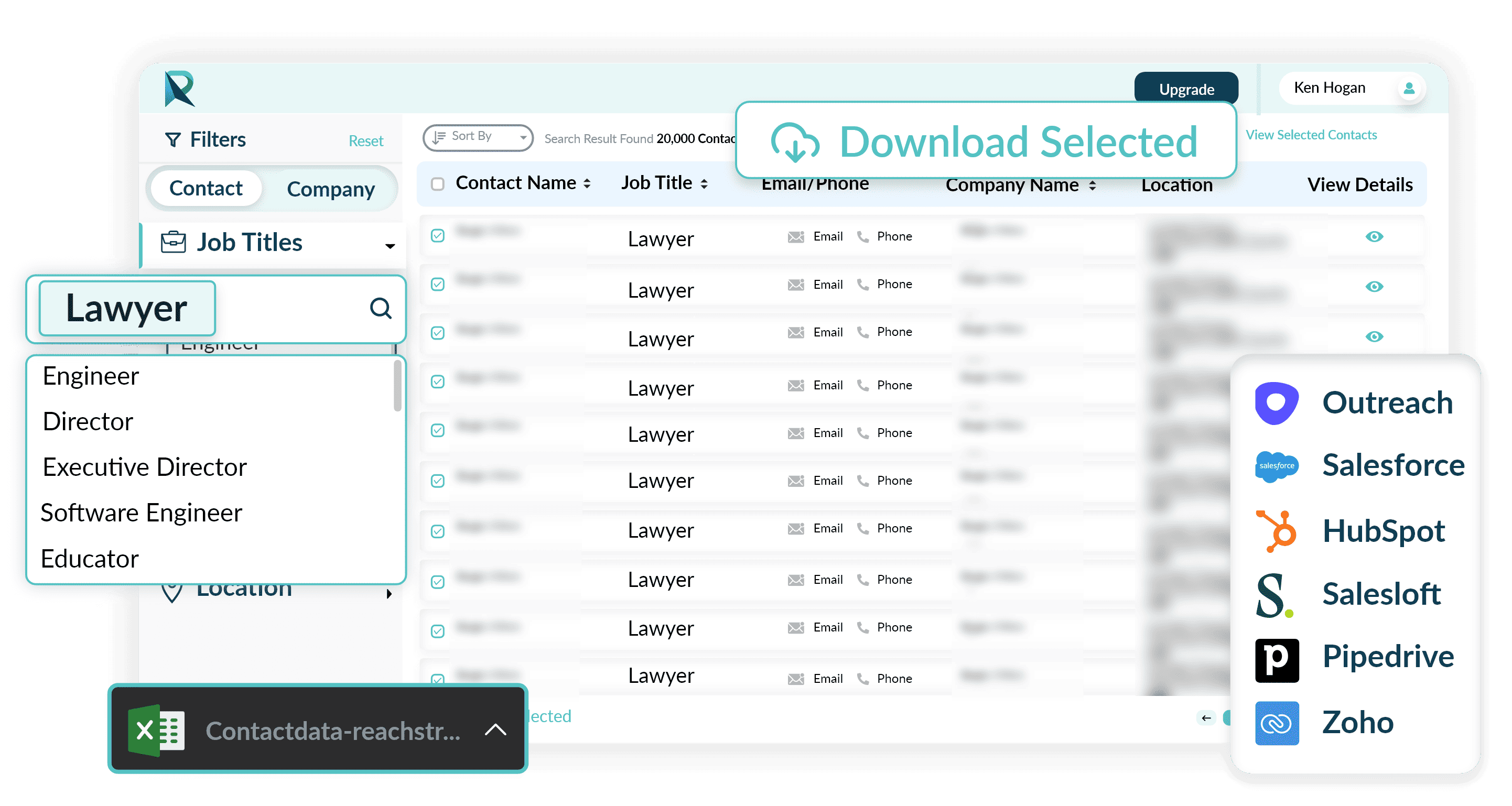Sort by Job Title column arrows
Viewport: 1512px width, 806px height.
(704, 184)
